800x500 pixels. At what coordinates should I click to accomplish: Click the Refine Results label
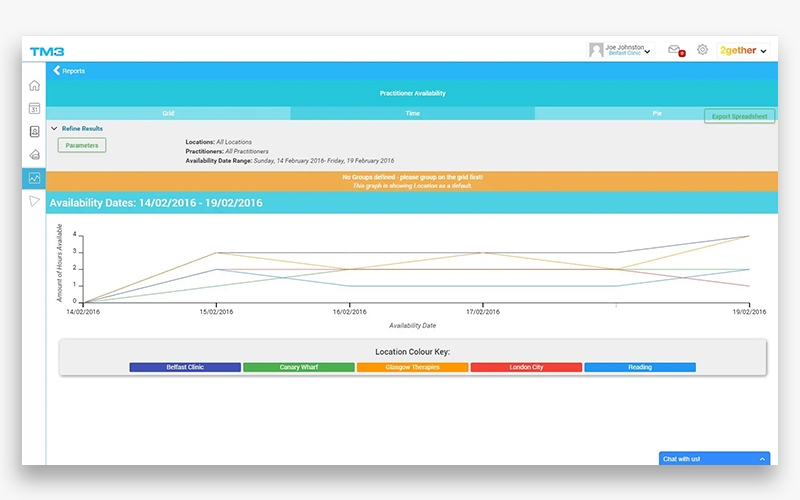tap(82, 129)
